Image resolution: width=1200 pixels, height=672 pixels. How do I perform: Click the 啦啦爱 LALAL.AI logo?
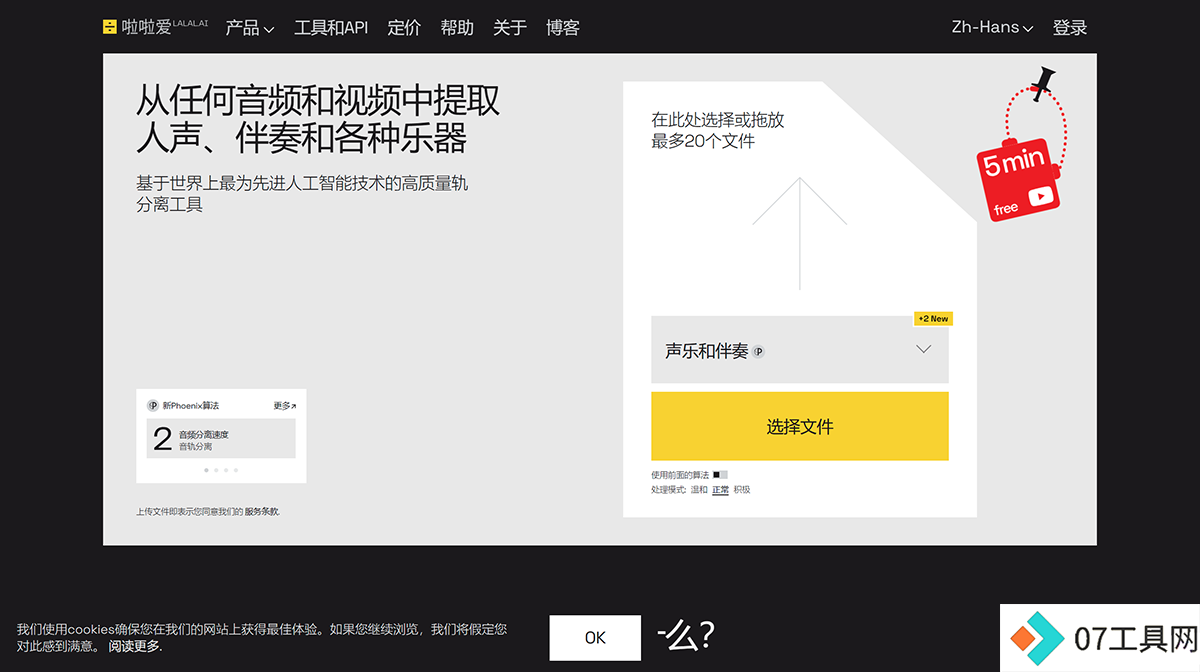(155, 27)
